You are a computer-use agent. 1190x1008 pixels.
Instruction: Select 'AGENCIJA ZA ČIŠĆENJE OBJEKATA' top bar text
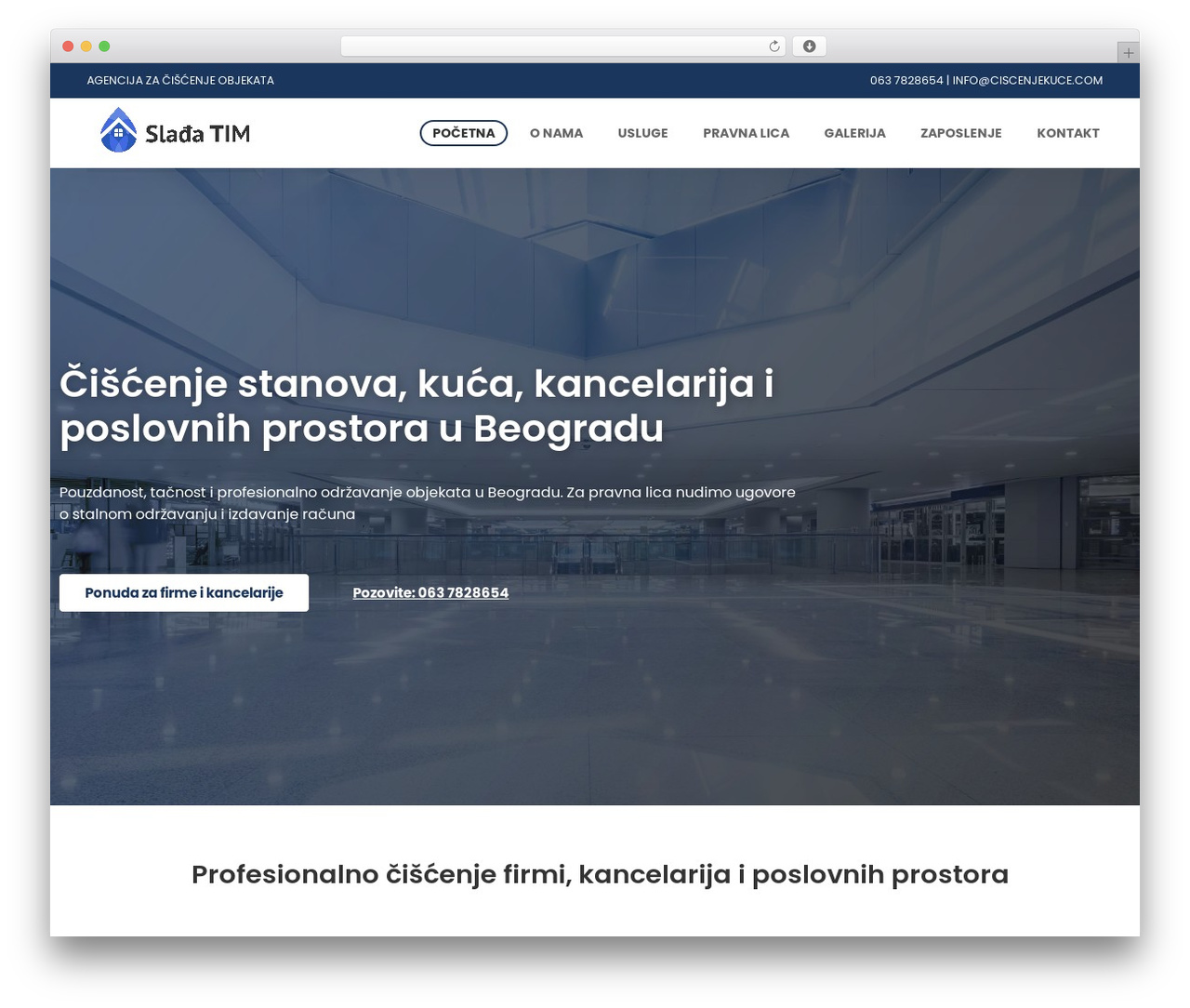tap(180, 80)
